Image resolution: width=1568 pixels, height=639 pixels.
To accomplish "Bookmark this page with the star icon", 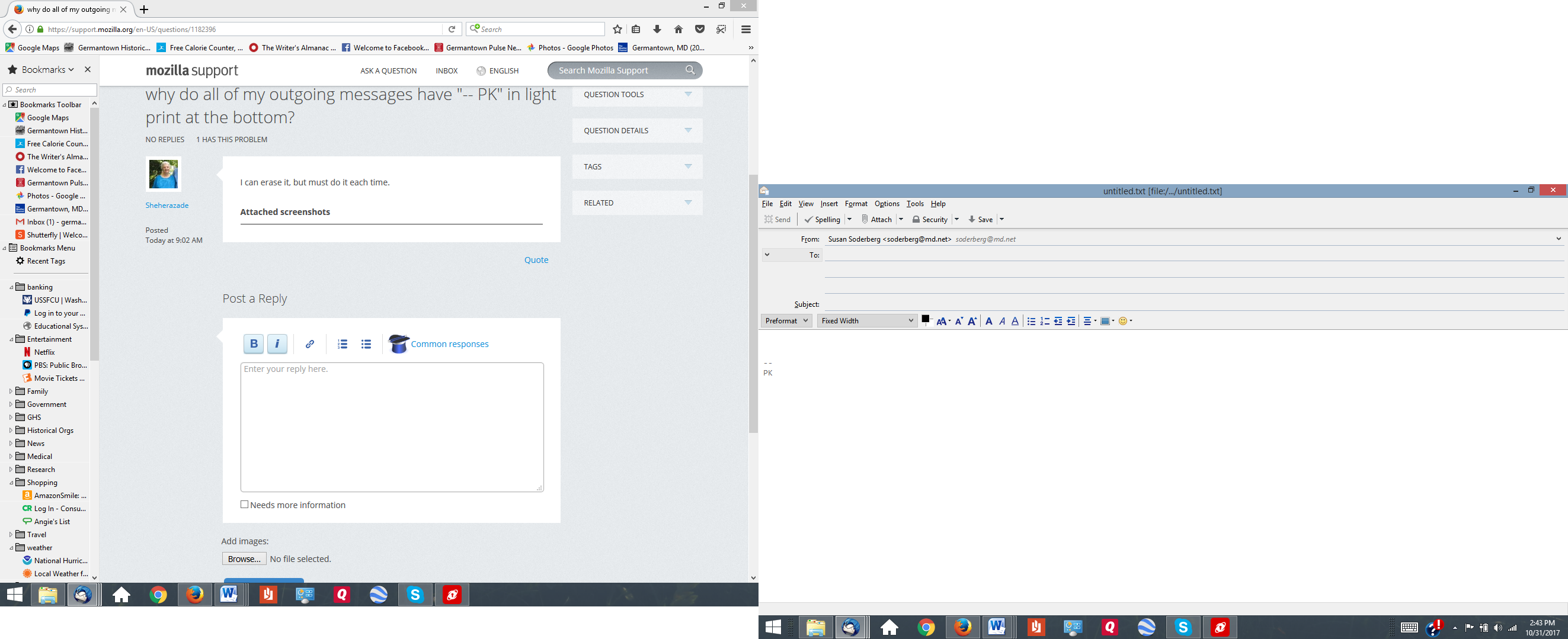I will click(617, 29).
